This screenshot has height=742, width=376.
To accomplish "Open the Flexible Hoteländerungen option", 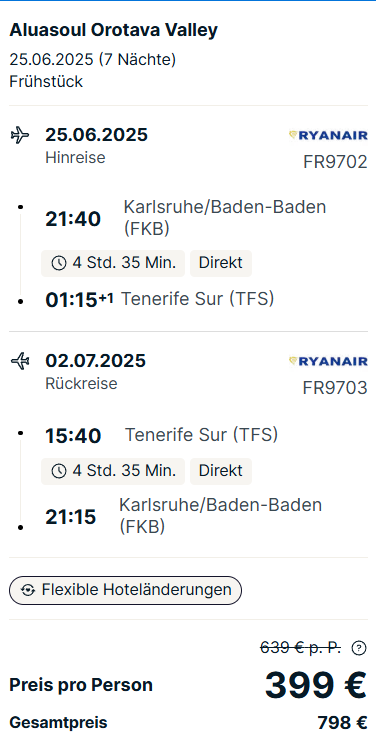I will 125,590.
